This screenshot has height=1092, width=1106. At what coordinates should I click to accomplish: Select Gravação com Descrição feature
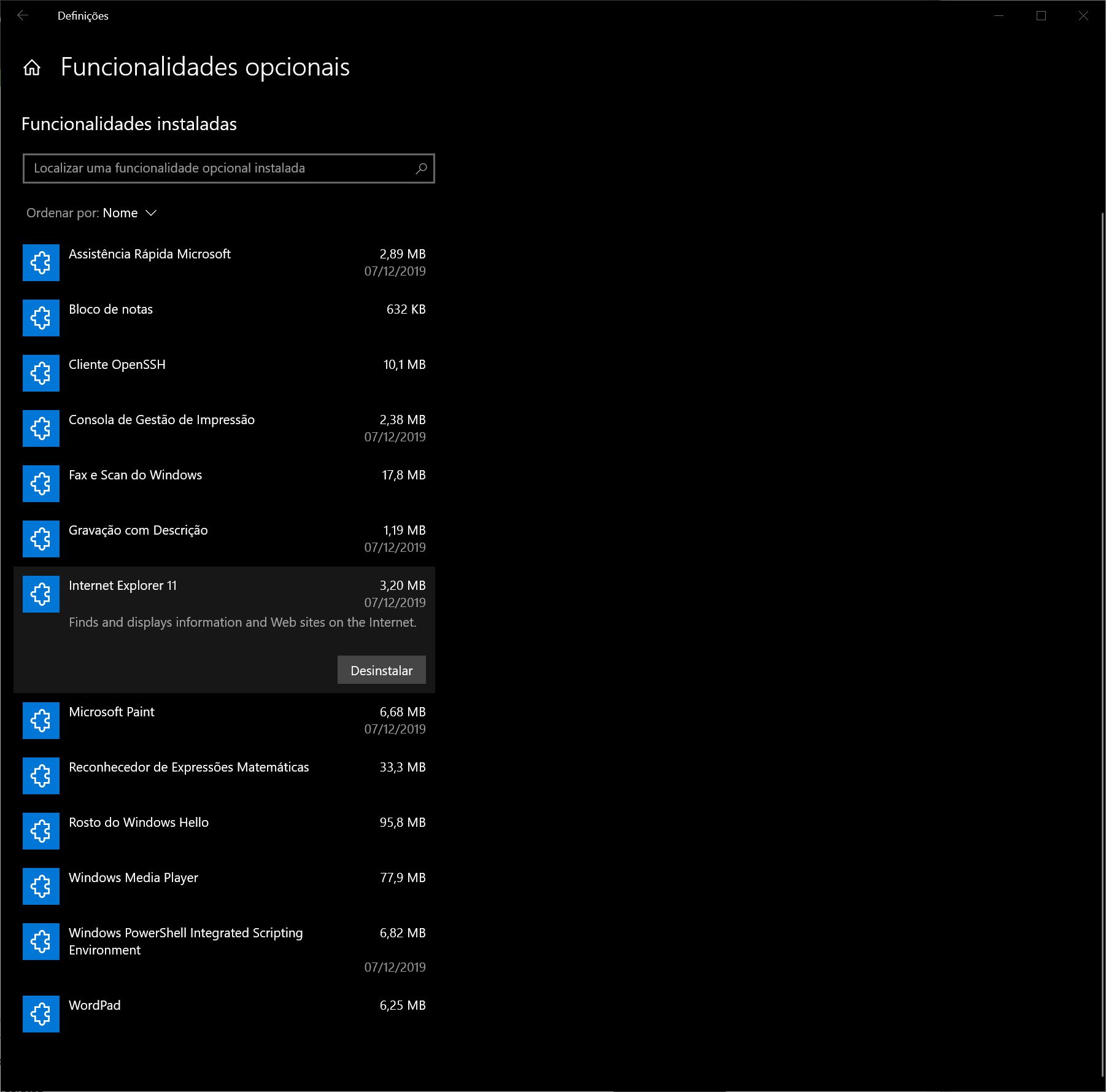[x=138, y=530]
